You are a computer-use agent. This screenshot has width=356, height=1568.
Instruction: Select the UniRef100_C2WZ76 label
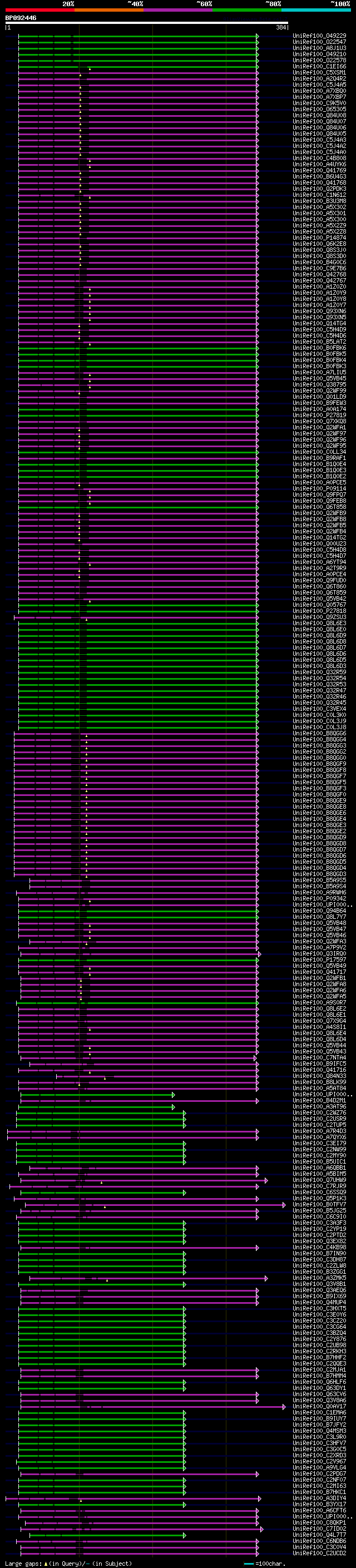pyautogui.click(x=319, y=1112)
